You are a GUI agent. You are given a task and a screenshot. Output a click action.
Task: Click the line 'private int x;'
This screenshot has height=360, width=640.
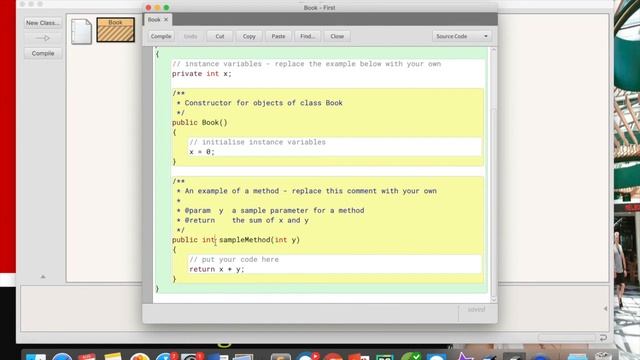(202, 74)
